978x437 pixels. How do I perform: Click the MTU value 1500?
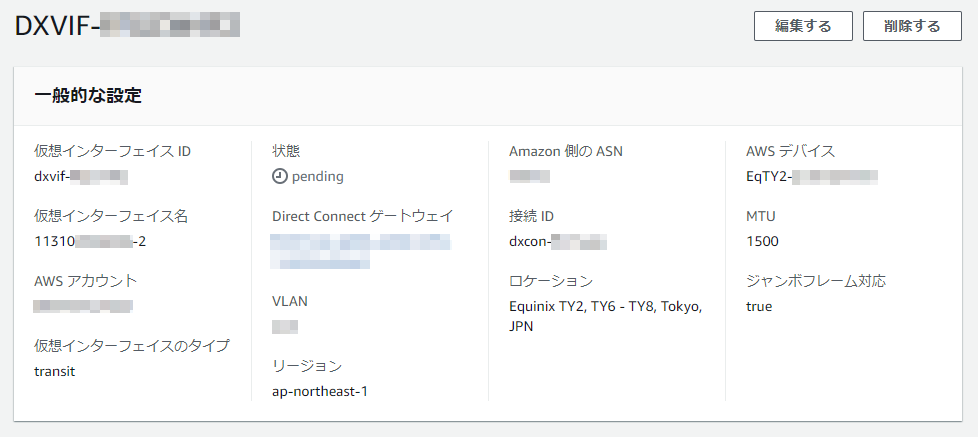762,241
